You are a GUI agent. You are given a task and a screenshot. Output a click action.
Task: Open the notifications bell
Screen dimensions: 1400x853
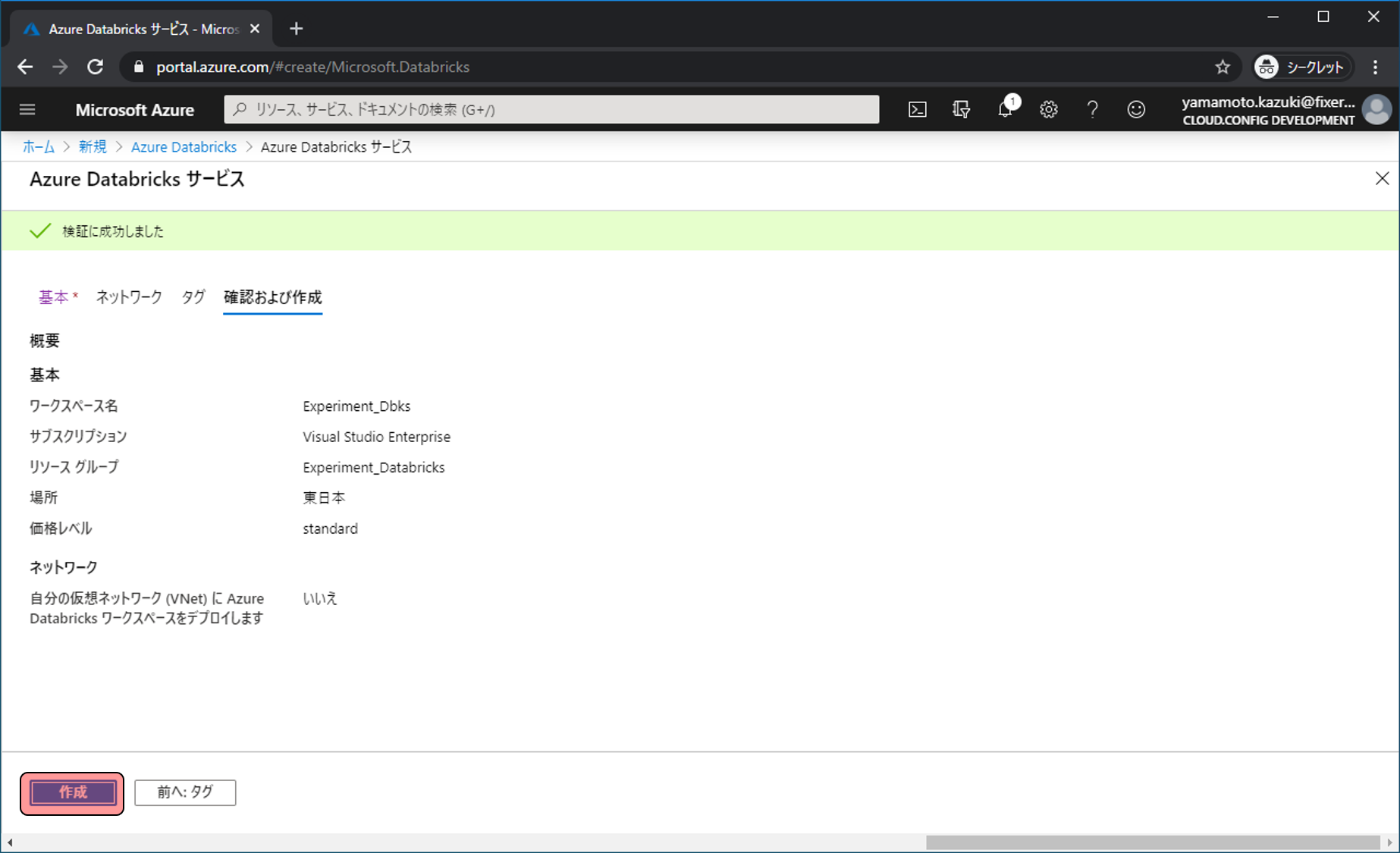tap(1005, 110)
